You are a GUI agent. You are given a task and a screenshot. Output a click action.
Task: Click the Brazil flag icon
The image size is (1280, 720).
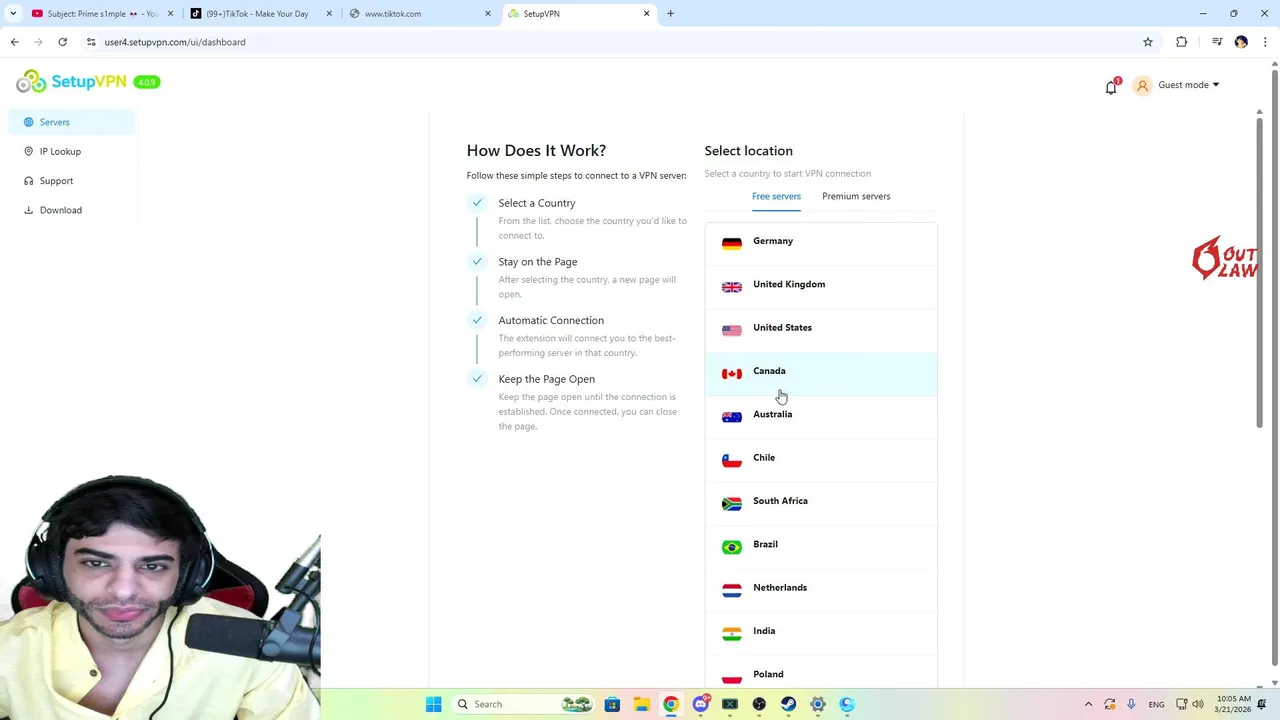[732, 547]
